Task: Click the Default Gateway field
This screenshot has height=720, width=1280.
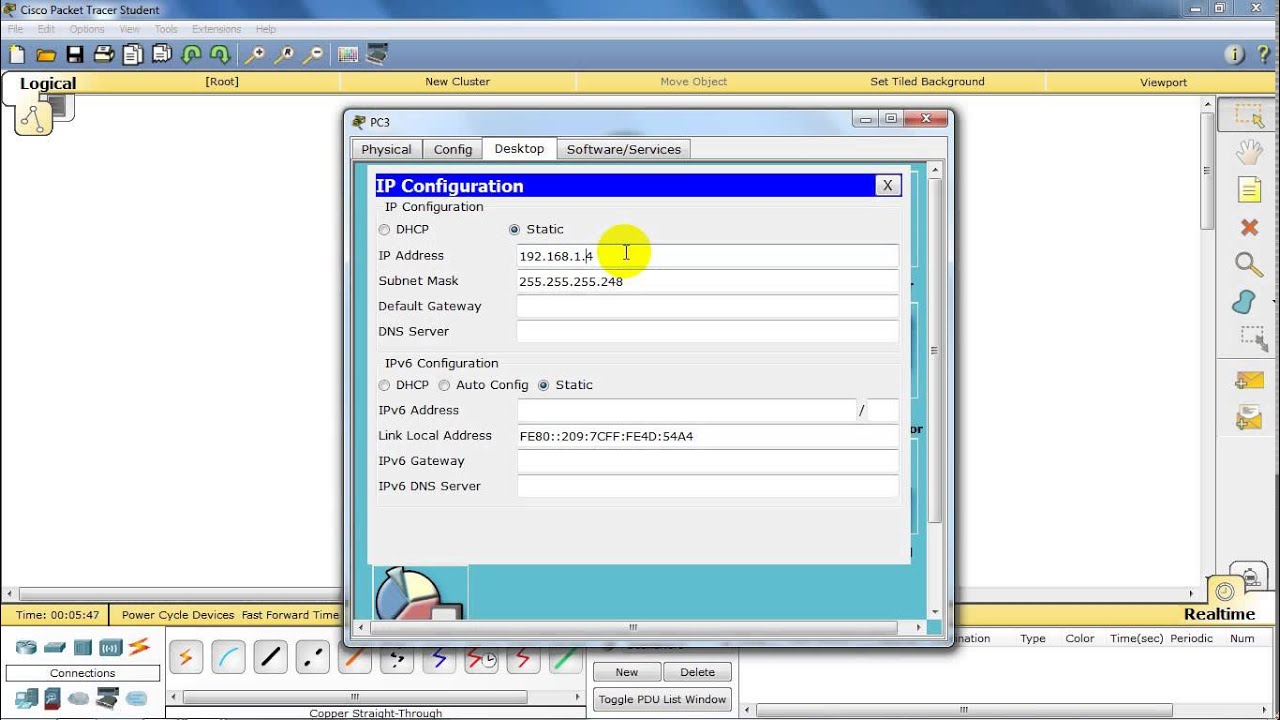Action: tap(708, 306)
